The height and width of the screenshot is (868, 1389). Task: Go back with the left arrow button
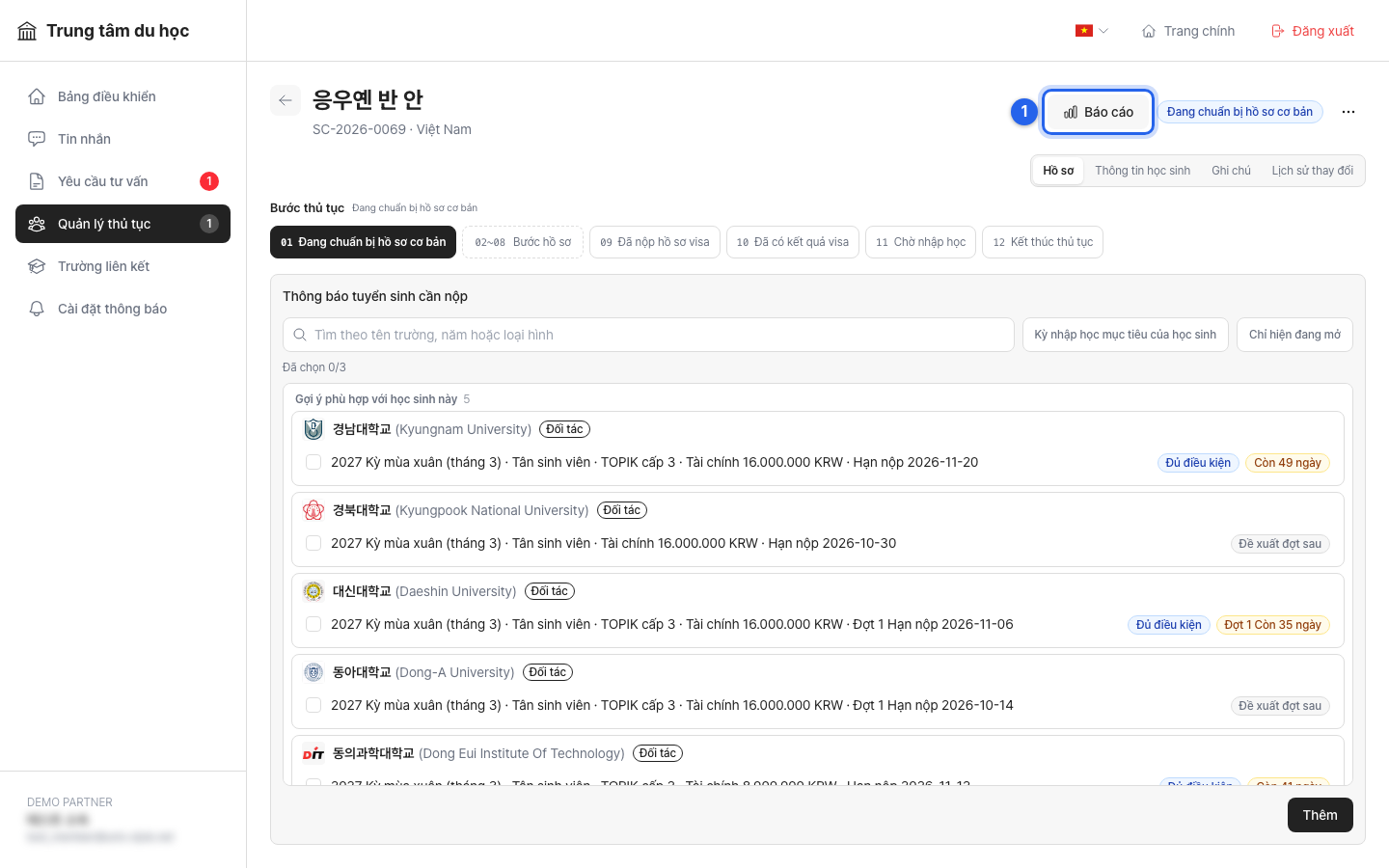click(x=286, y=100)
